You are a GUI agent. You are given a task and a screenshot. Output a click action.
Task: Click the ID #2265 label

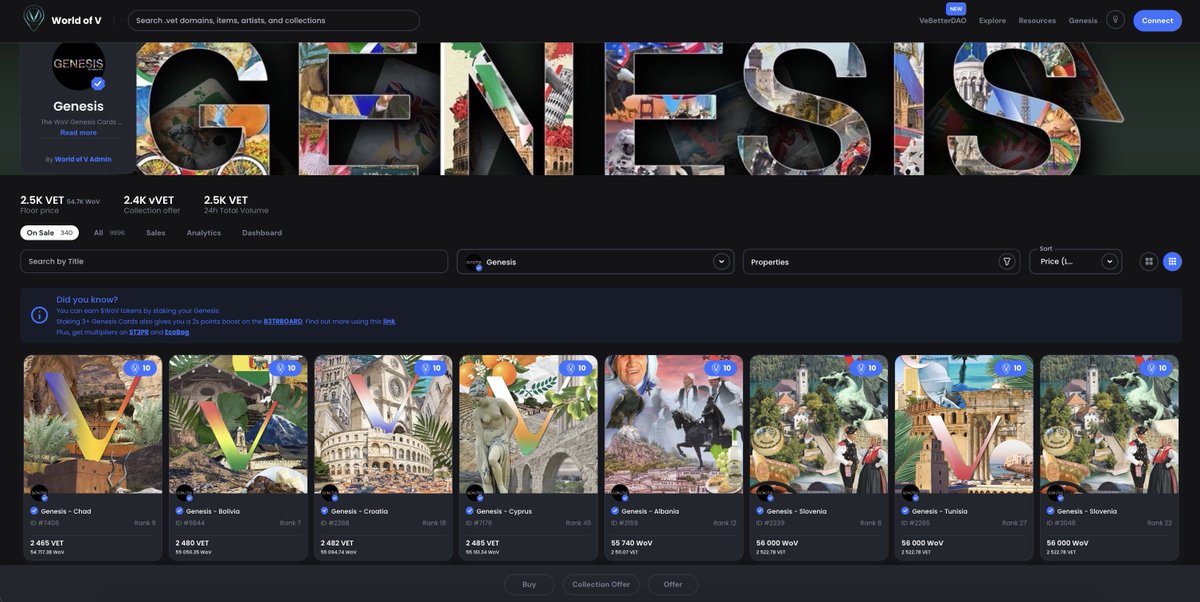(915, 523)
